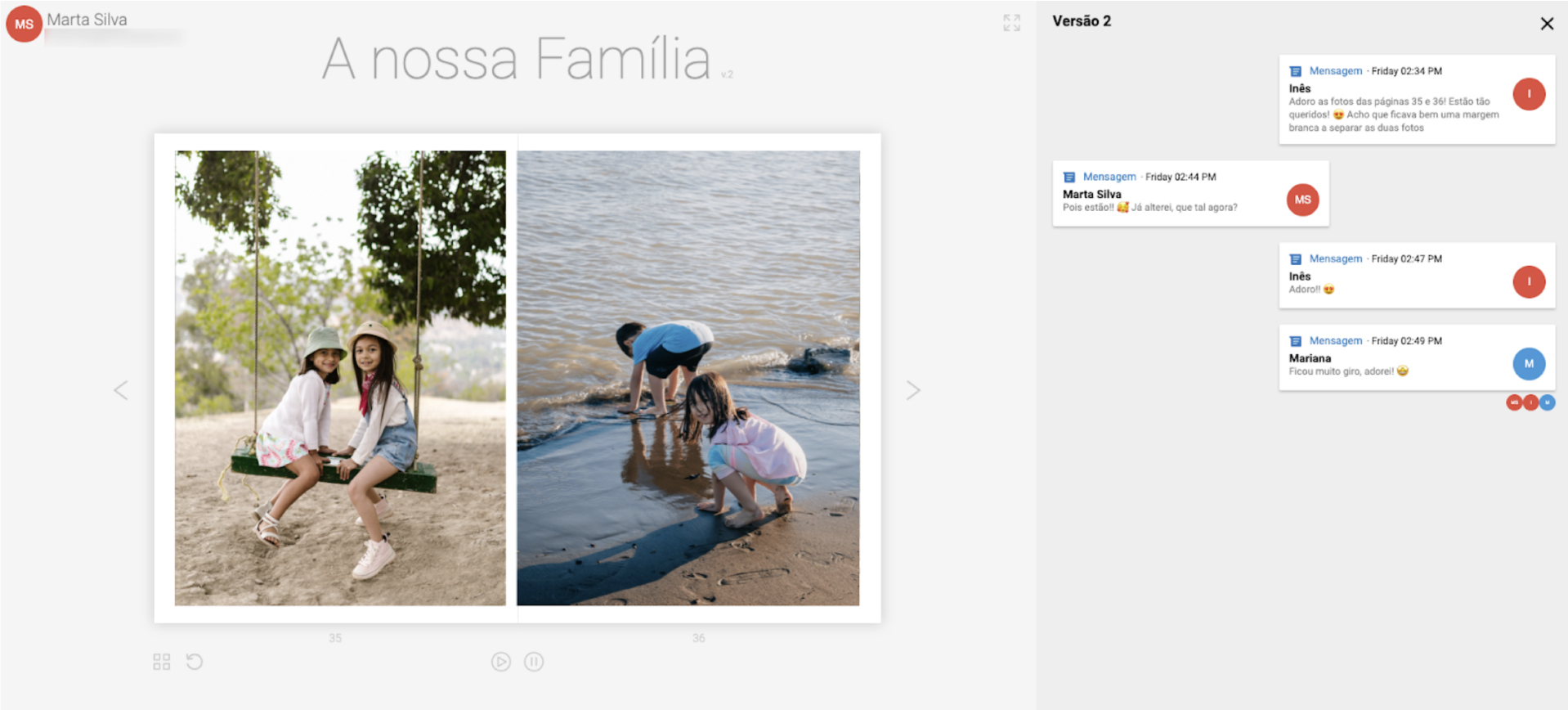Screen dimensions: 1568x710
Task: Pause the slideshow playback
Action: point(534,662)
